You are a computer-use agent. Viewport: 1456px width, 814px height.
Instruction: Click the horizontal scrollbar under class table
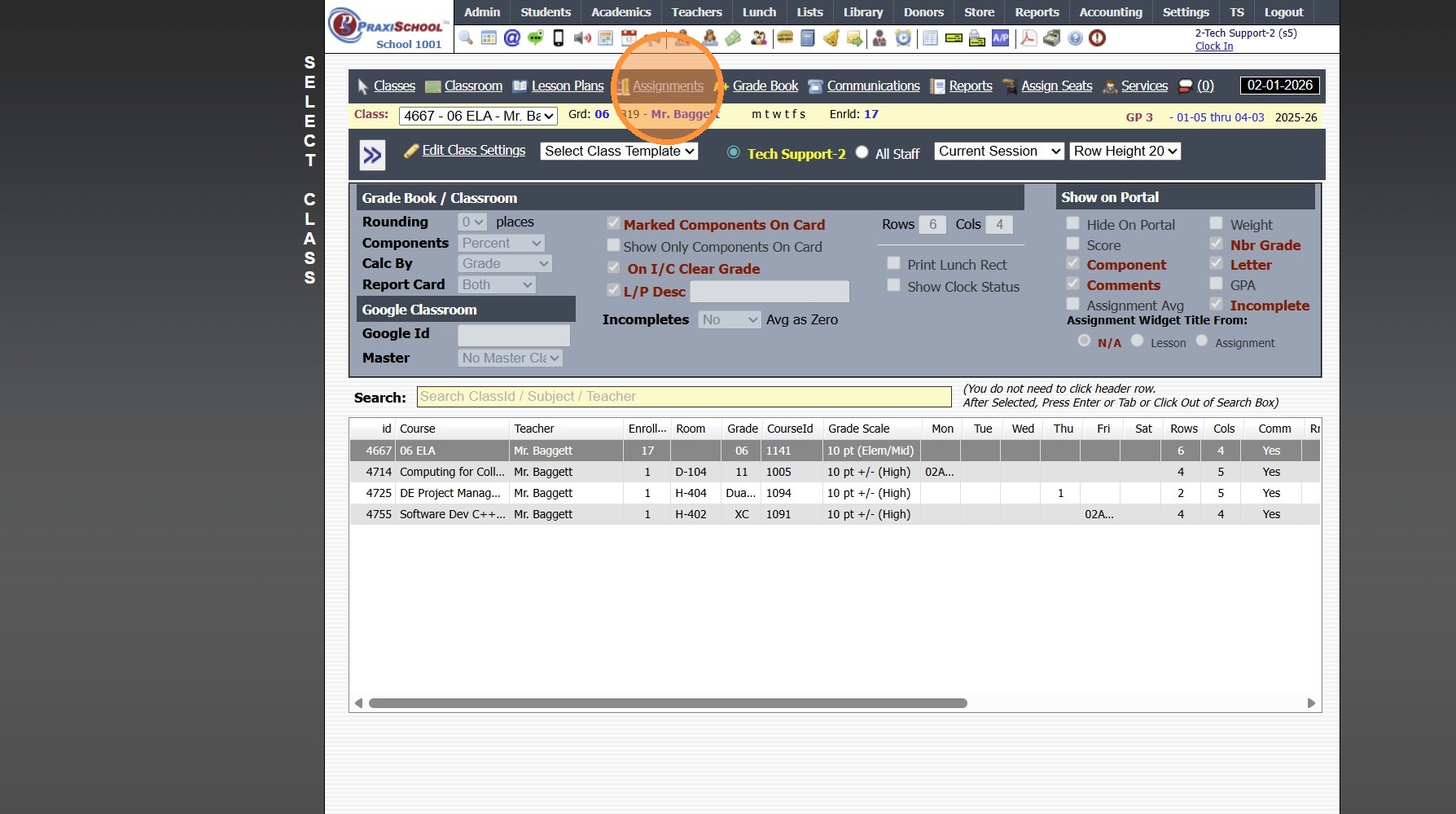[x=668, y=703]
